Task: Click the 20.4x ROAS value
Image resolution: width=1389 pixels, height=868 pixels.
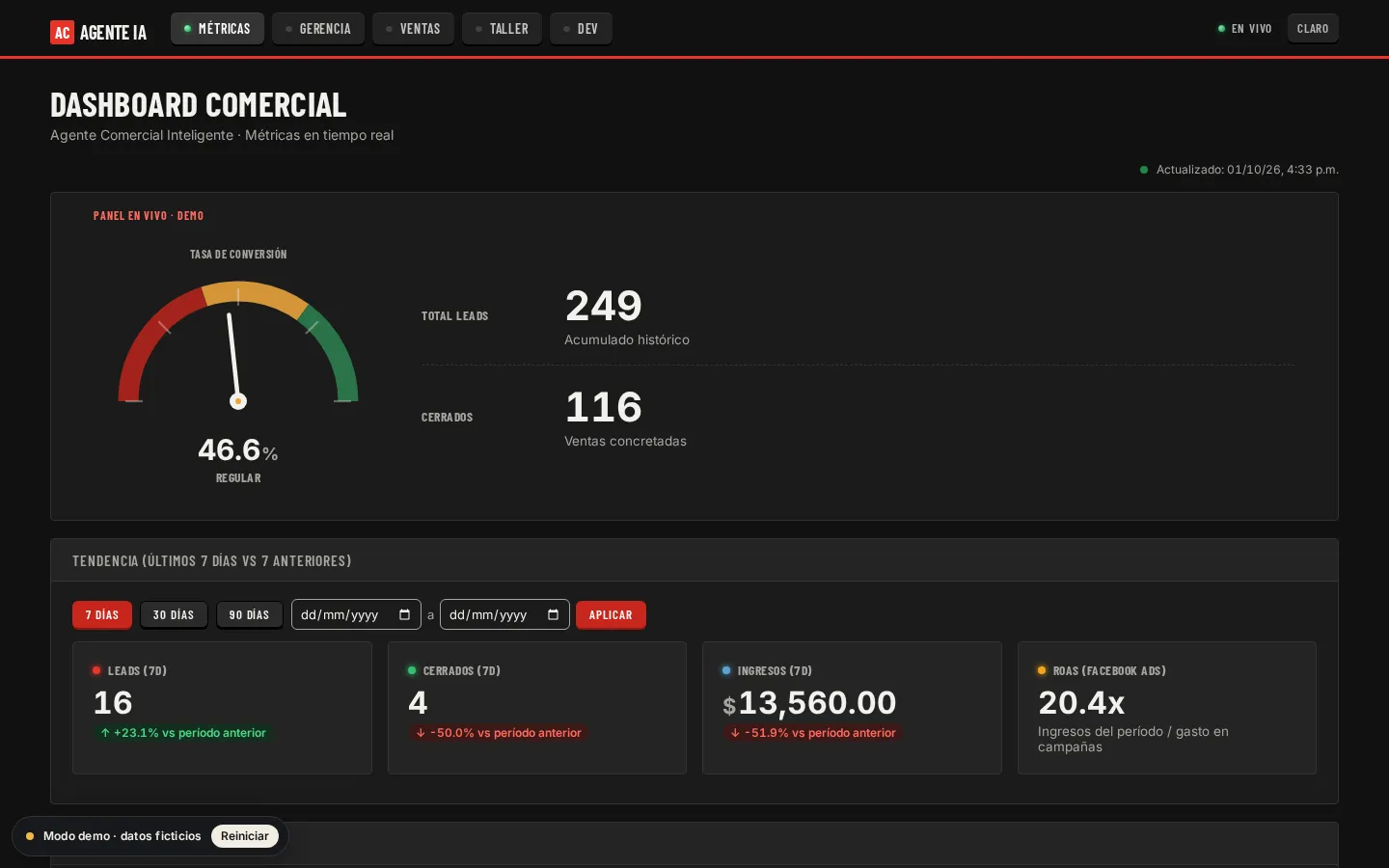Action: [x=1081, y=703]
